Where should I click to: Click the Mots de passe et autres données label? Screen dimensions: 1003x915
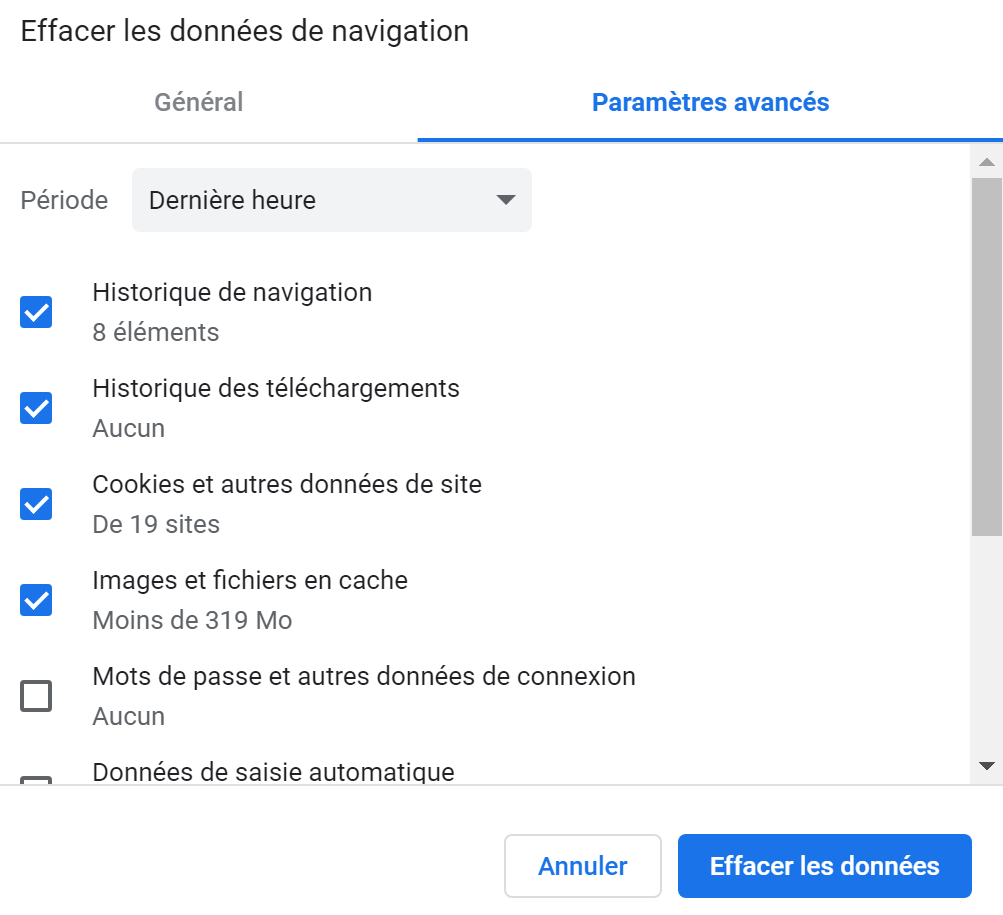(364, 676)
